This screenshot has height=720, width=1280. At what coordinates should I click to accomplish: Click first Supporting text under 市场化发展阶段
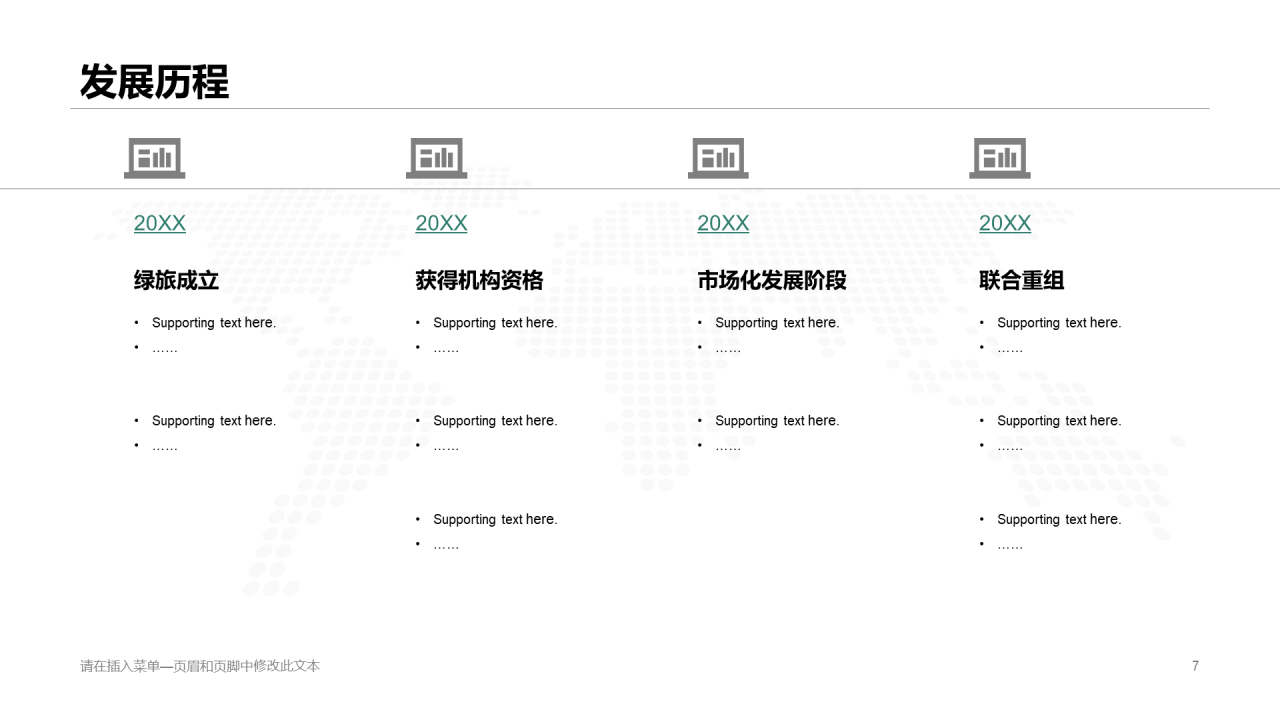777,323
